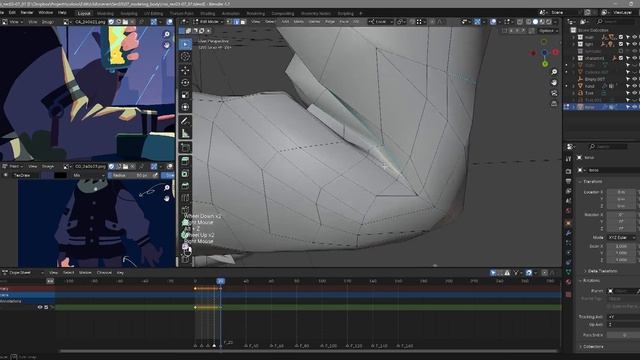Select the Inset Faces tool

[x=185, y=173]
